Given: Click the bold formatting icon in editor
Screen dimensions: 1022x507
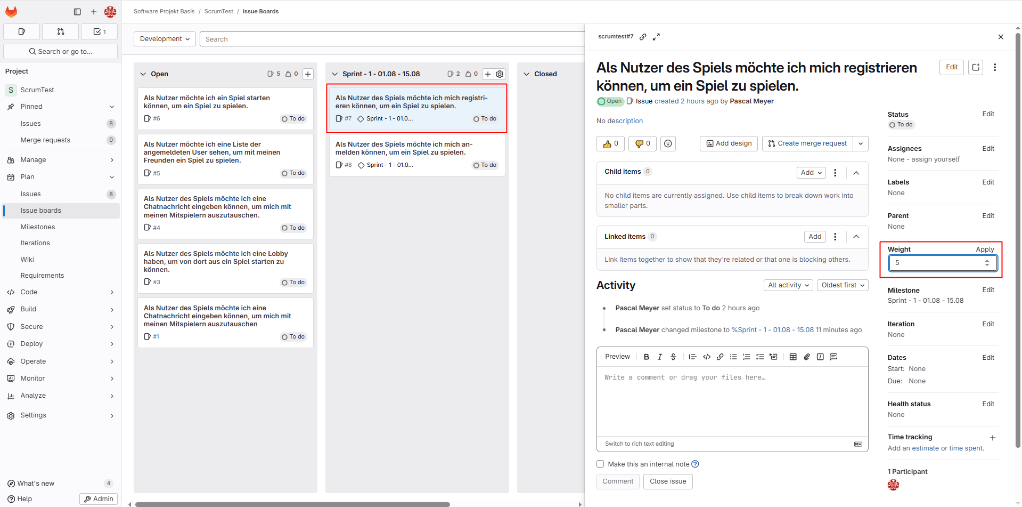Looking at the screenshot, I should click(646, 356).
